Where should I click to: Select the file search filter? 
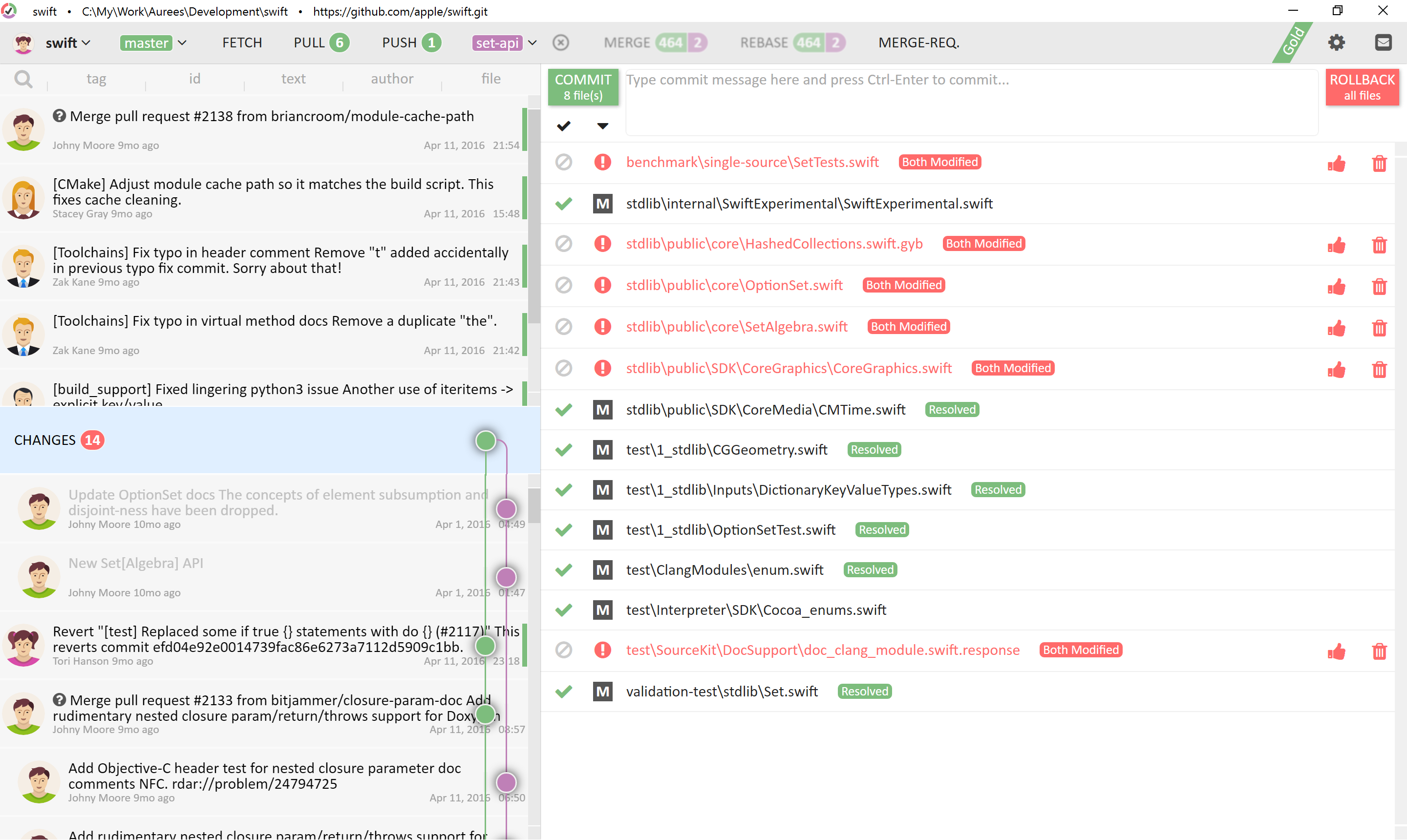[490, 79]
